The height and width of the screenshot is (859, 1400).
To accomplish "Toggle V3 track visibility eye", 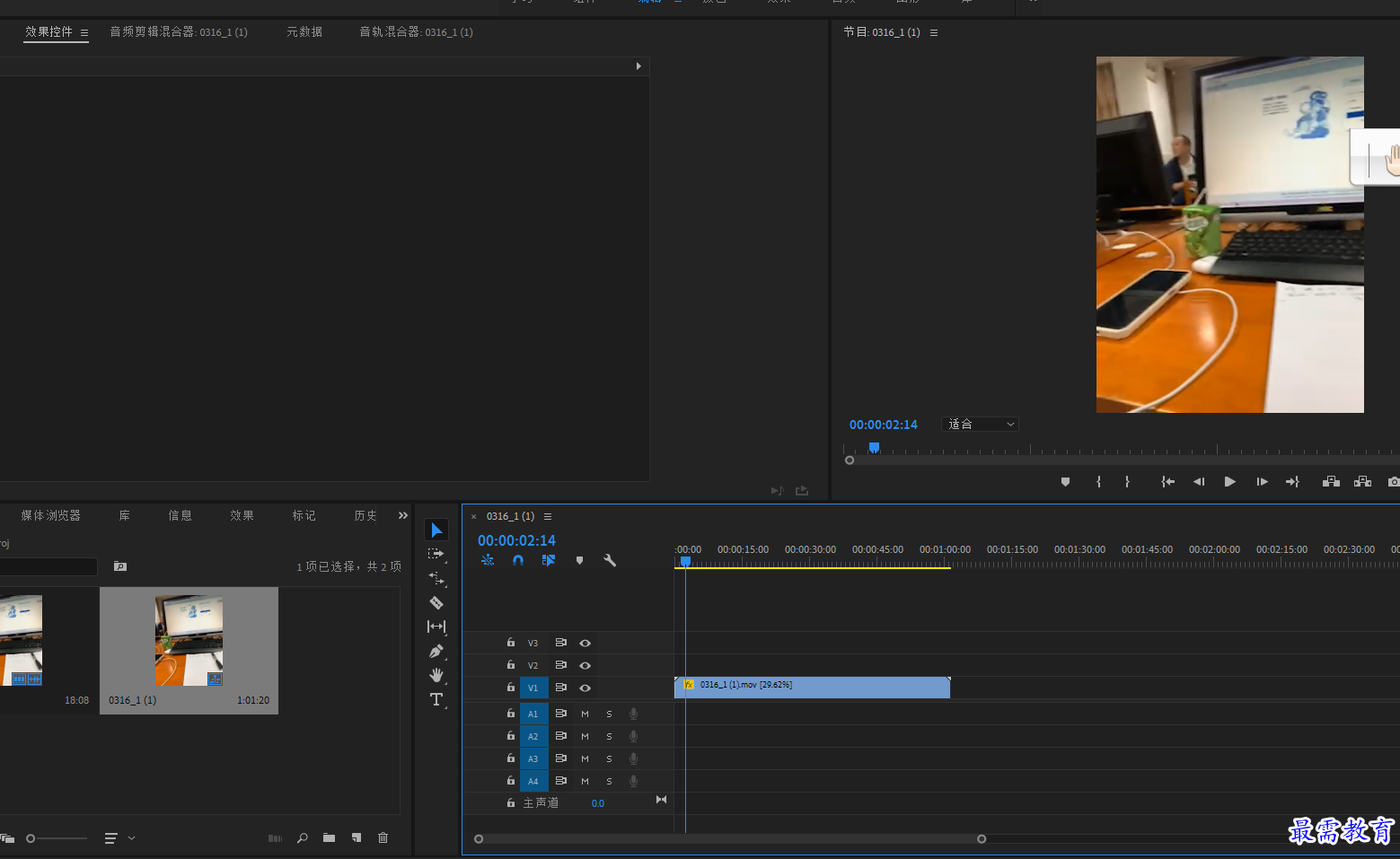I will click(x=585, y=643).
